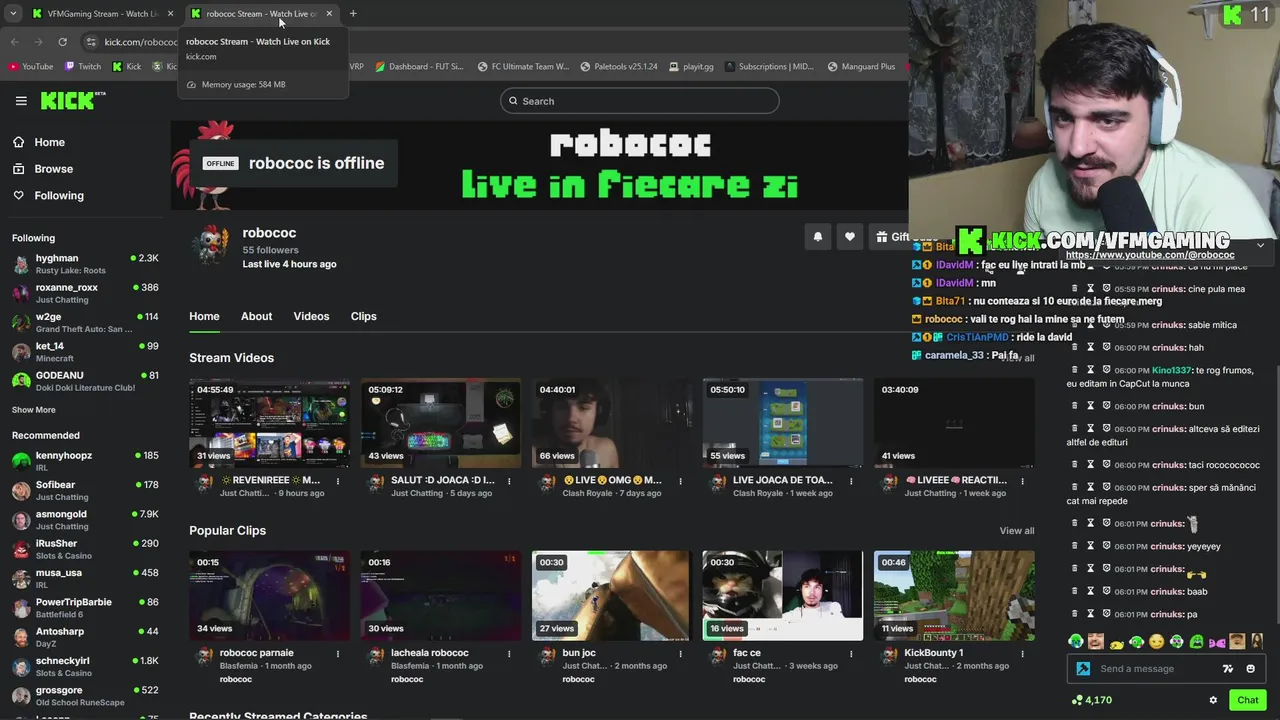The height and width of the screenshot is (720, 1280).
Task: Play the 05:09:12 stream video
Action: coord(441,423)
